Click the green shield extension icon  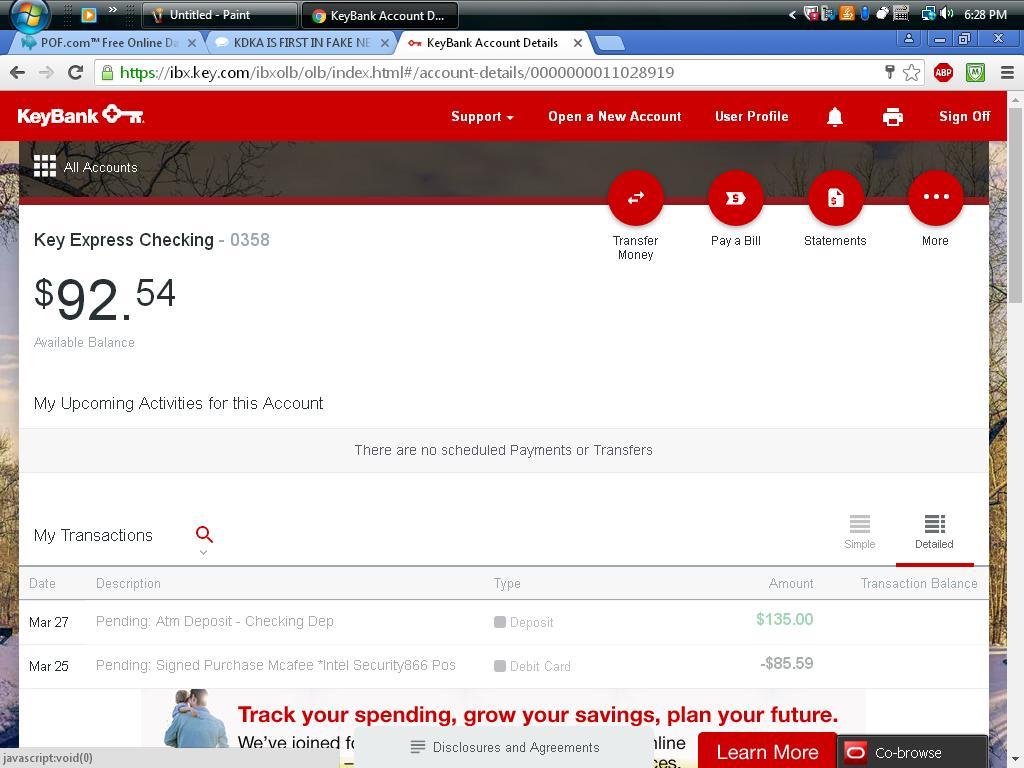[x=975, y=72]
